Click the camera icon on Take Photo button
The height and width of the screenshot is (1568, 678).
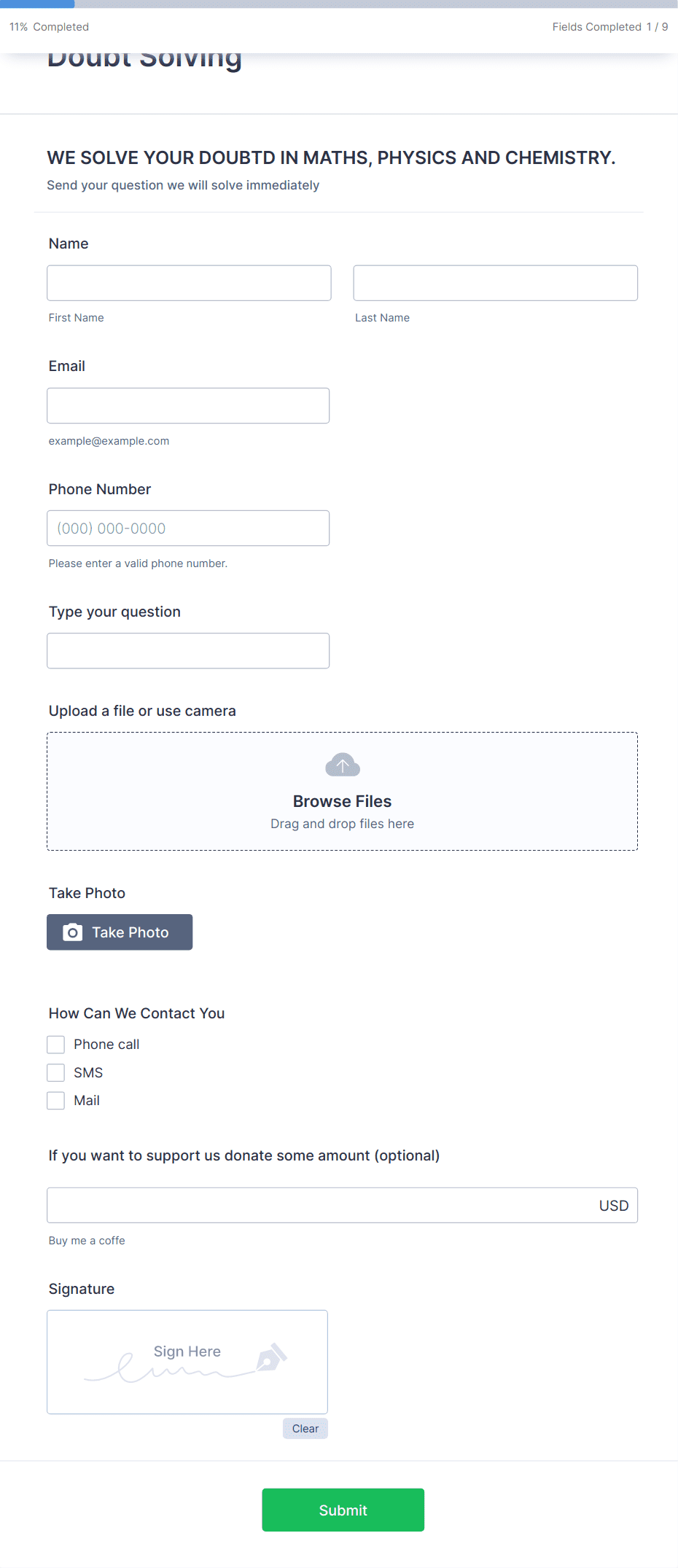(72, 932)
